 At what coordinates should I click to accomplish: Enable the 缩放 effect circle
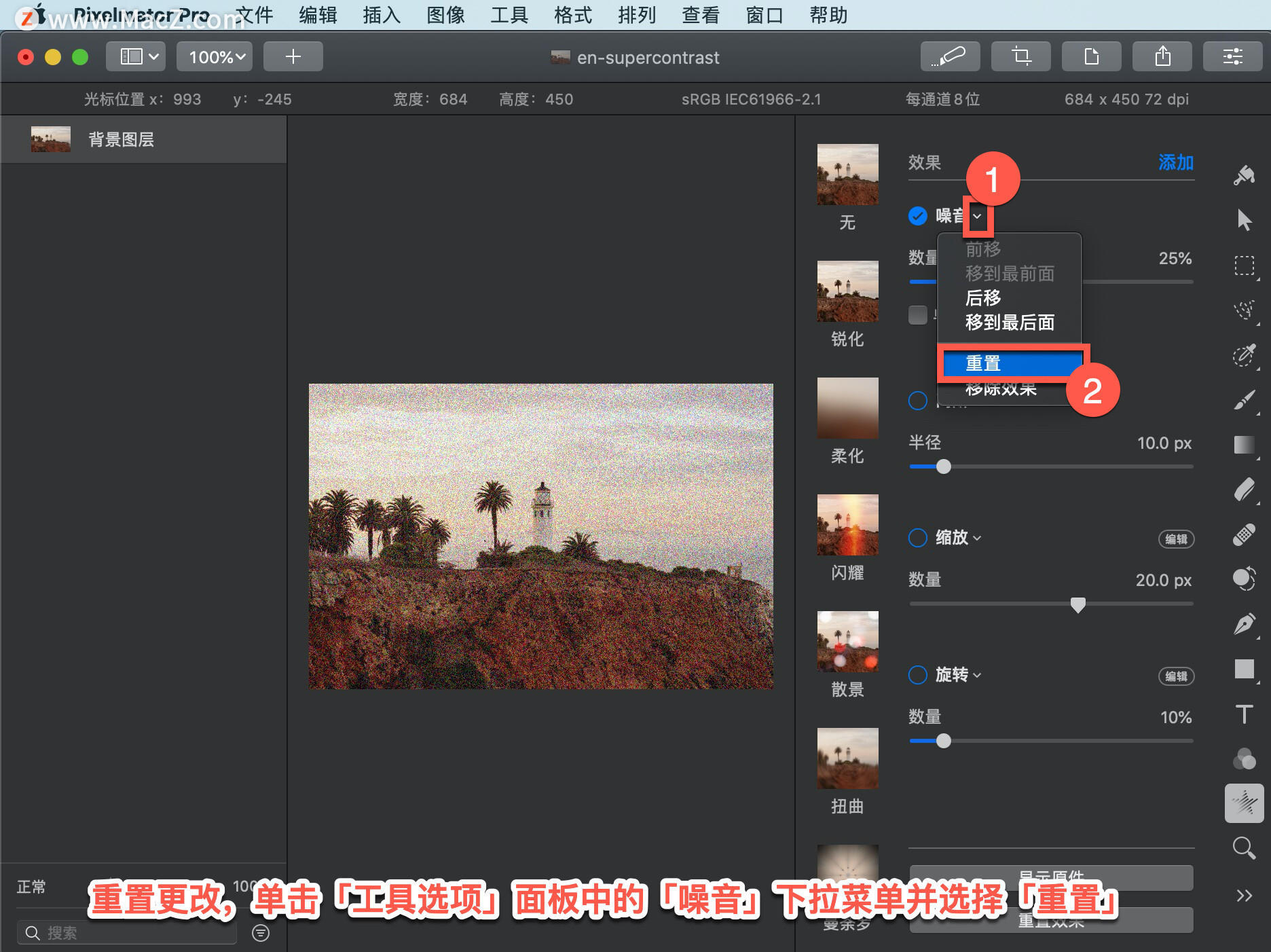[918, 538]
